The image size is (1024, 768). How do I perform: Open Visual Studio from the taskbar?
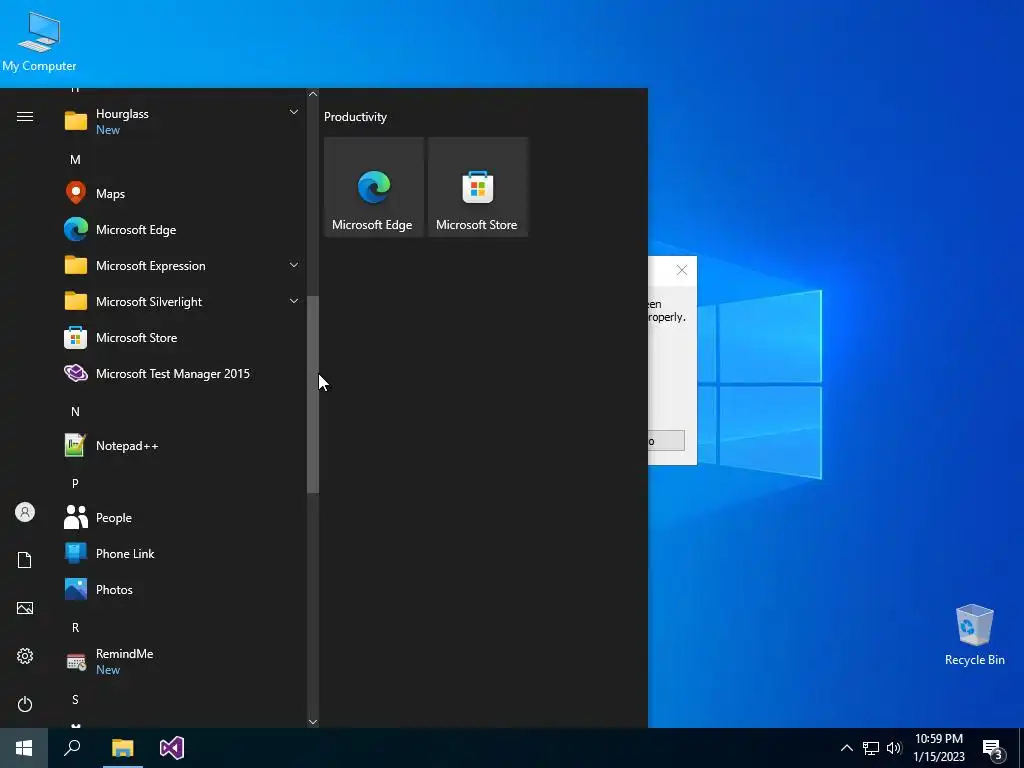click(x=172, y=748)
